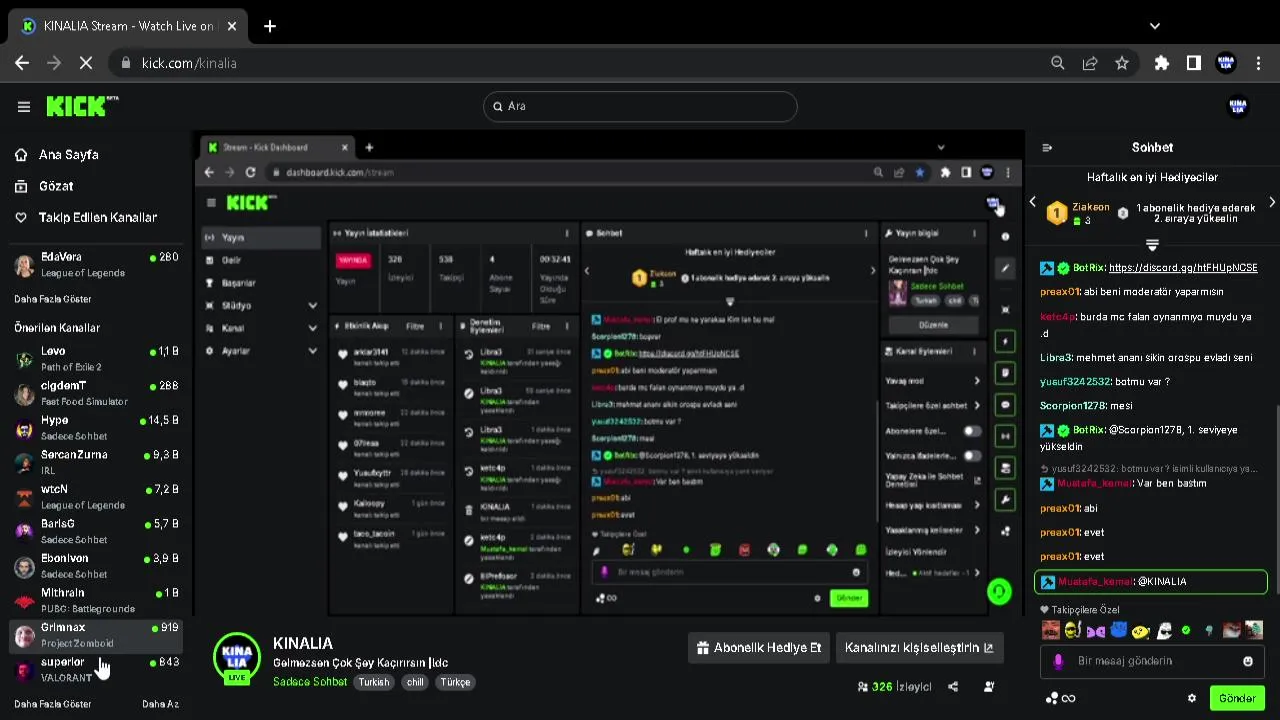Screen dimensions: 1280x720
Task: Click the KINALIA live avatar
Action: [x=237, y=657]
